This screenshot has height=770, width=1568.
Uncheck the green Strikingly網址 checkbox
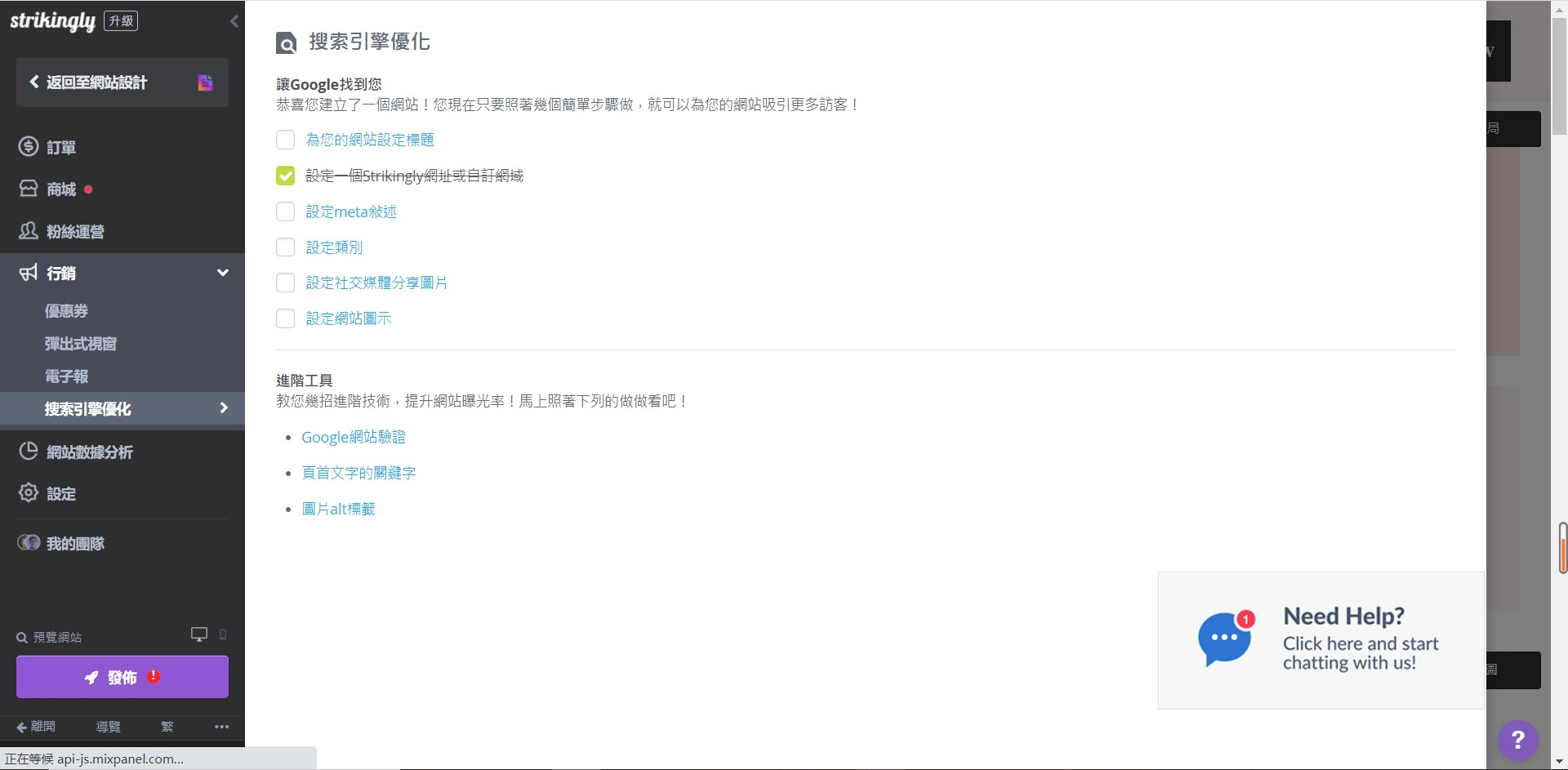[285, 176]
